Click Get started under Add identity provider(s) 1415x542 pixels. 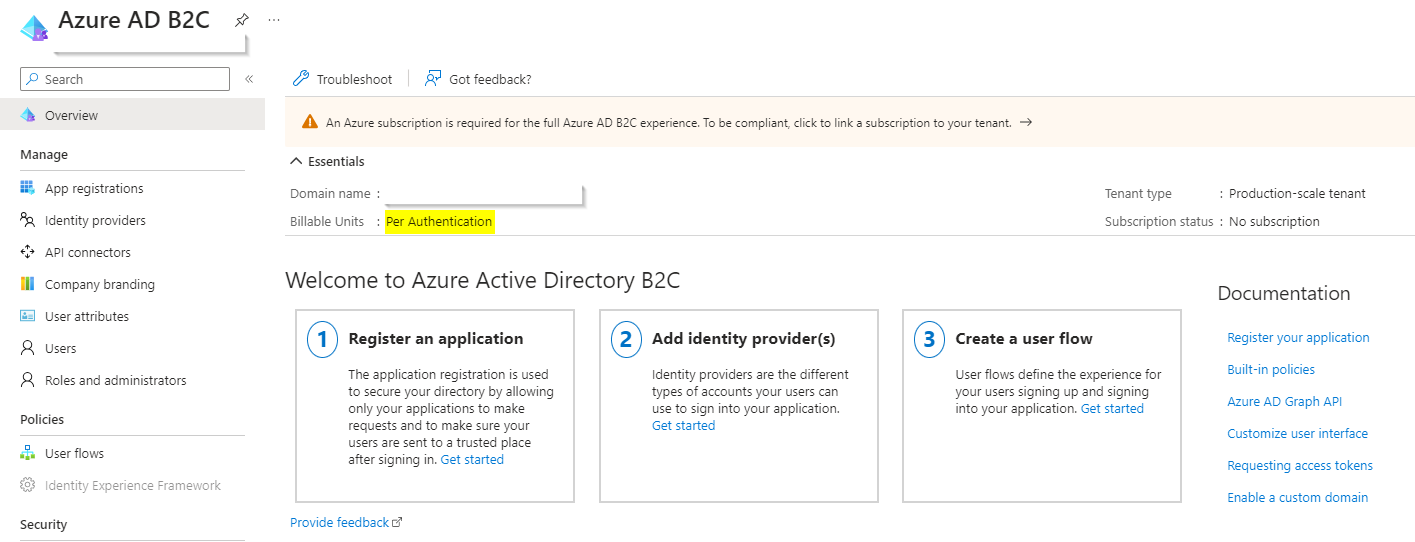coord(684,425)
